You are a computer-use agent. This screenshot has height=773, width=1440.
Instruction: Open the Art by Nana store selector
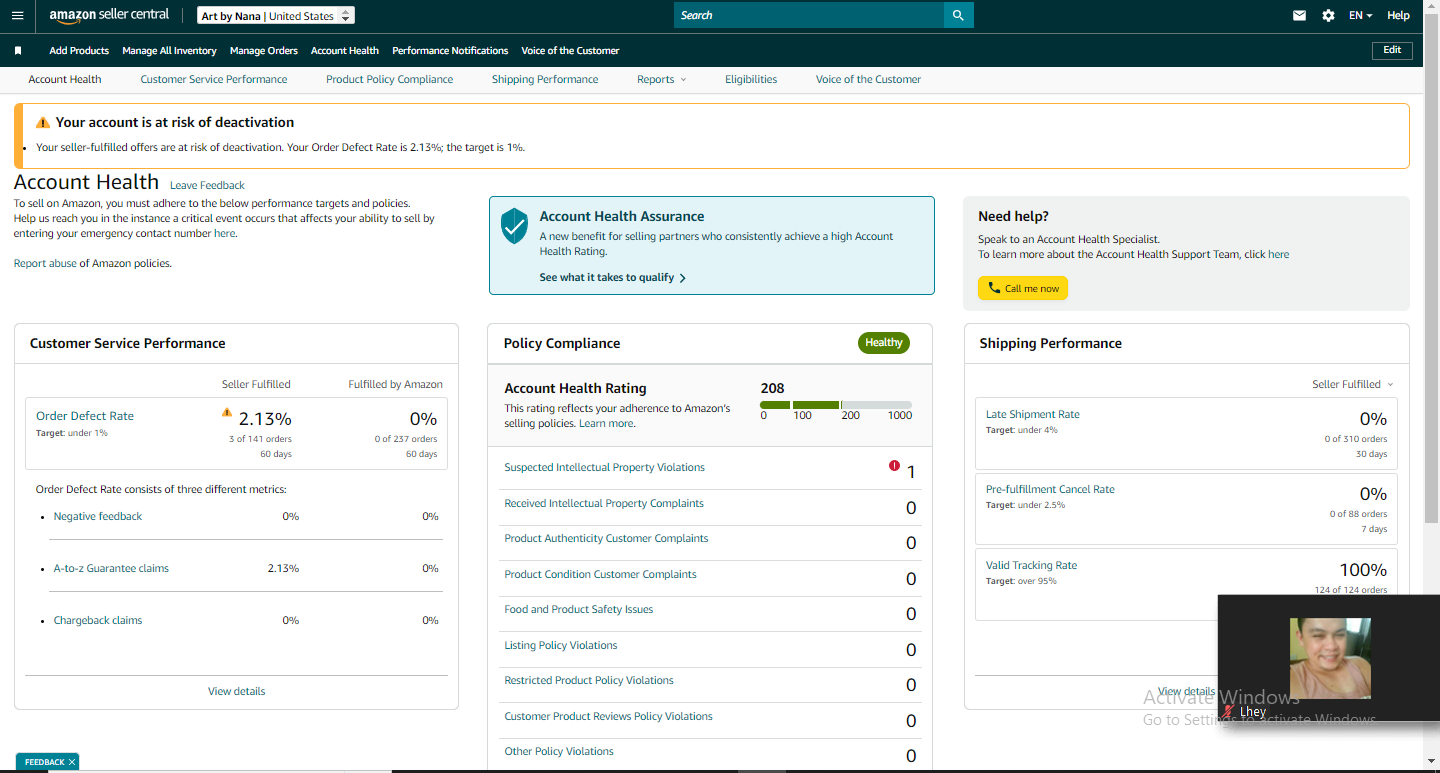coord(276,16)
